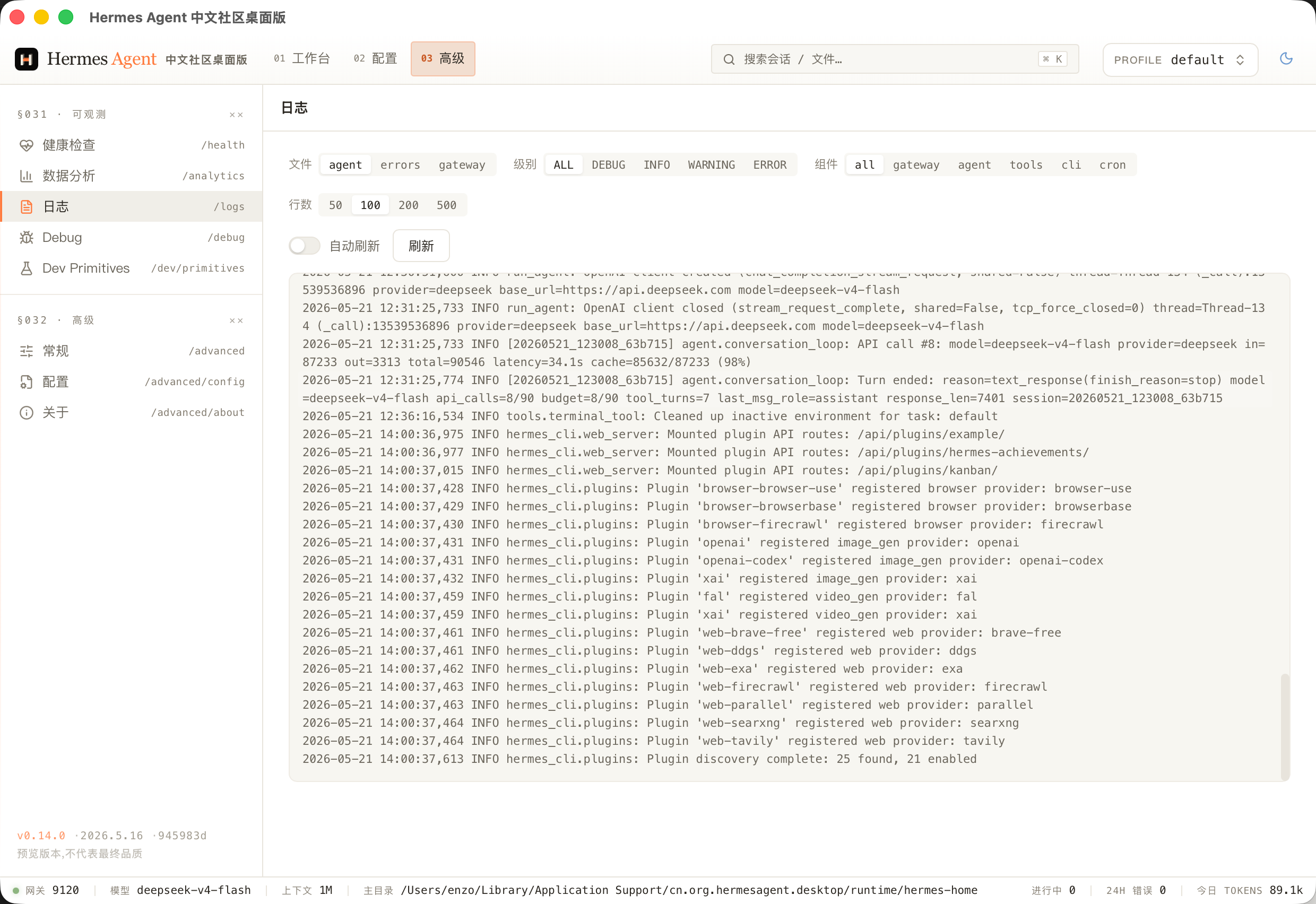This screenshot has width=1316, height=904.
Task: Show 50 log lines
Action: (x=335, y=205)
